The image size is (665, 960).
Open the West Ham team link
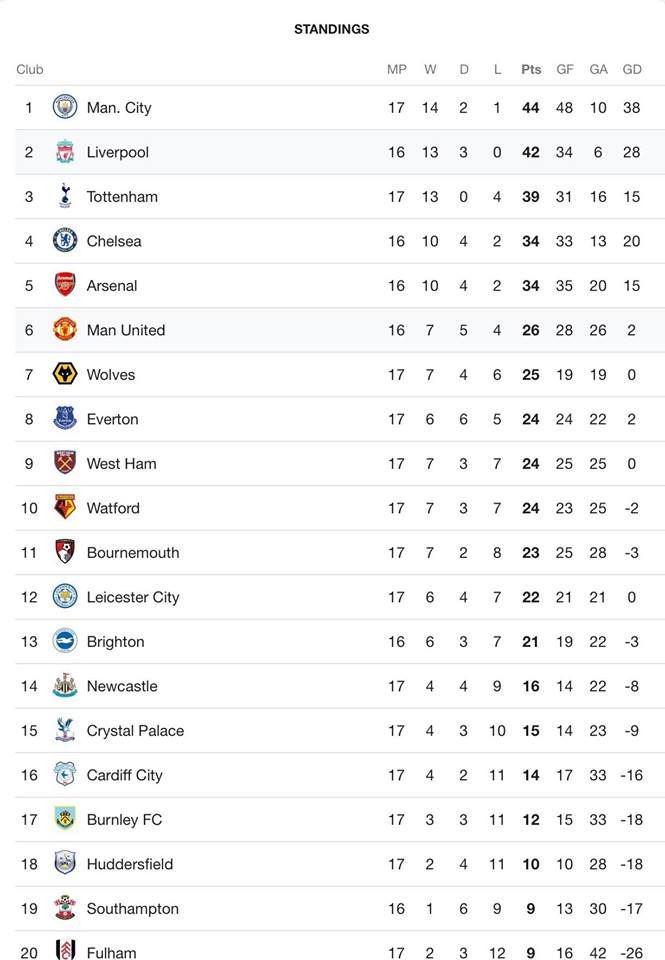(121, 463)
